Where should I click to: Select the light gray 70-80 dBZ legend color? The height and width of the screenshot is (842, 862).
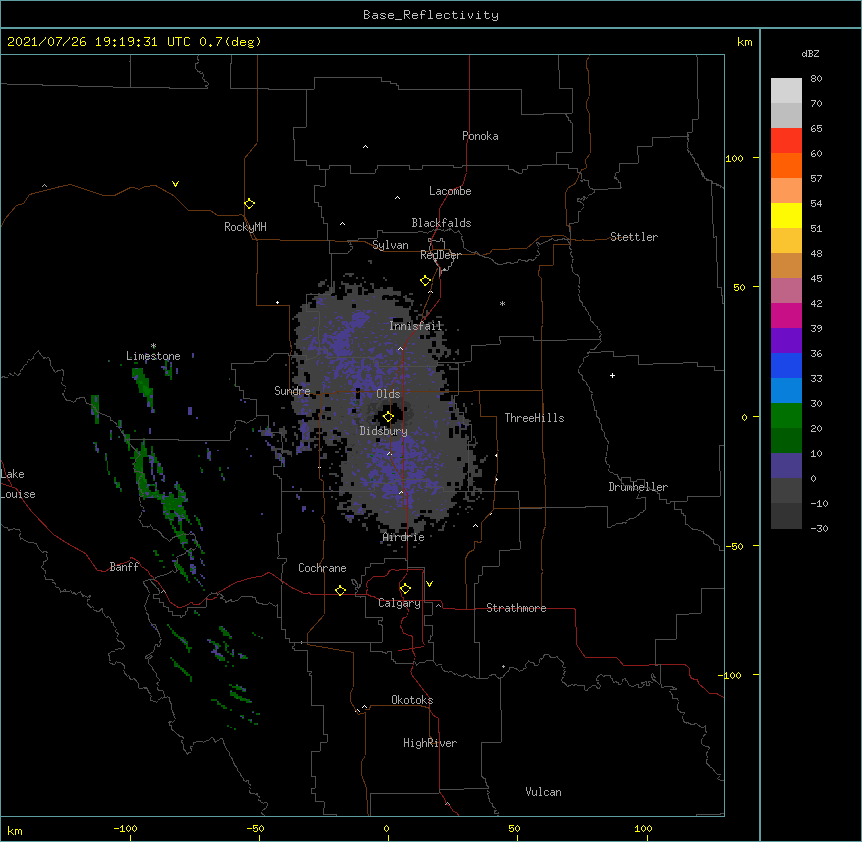tap(786, 91)
